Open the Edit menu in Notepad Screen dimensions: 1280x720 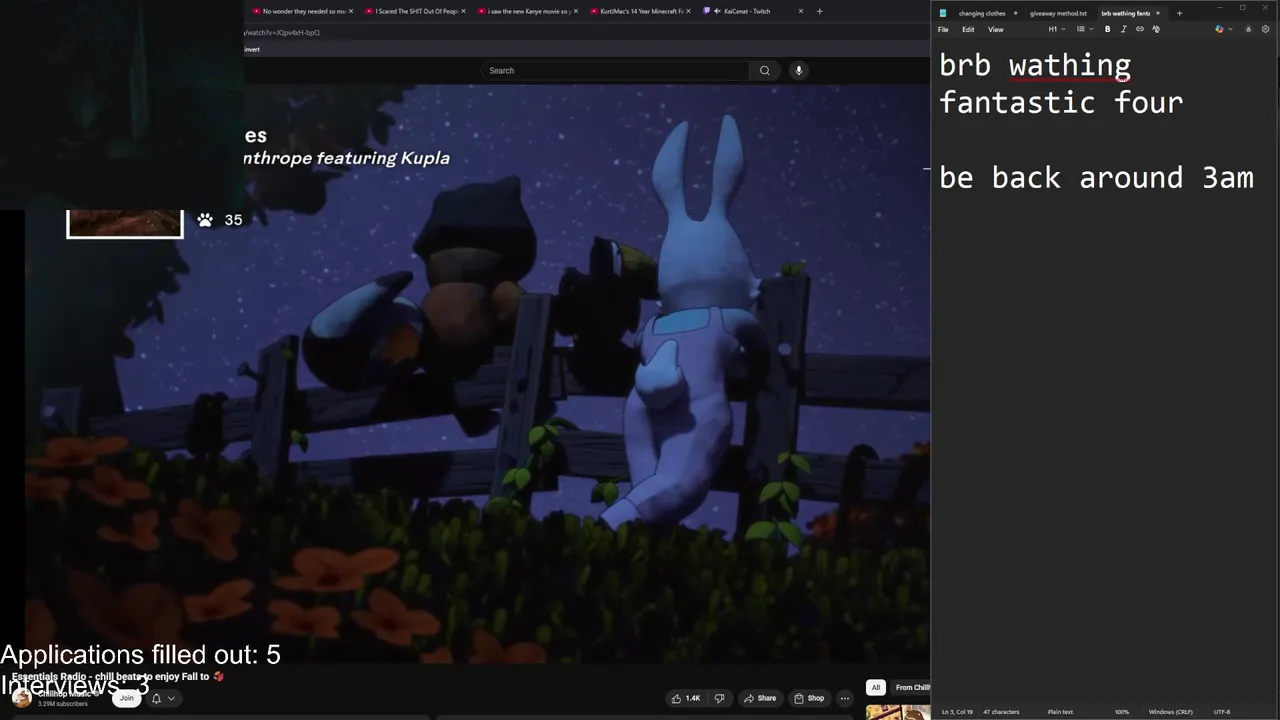pyautogui.click(x=968, y=29)
